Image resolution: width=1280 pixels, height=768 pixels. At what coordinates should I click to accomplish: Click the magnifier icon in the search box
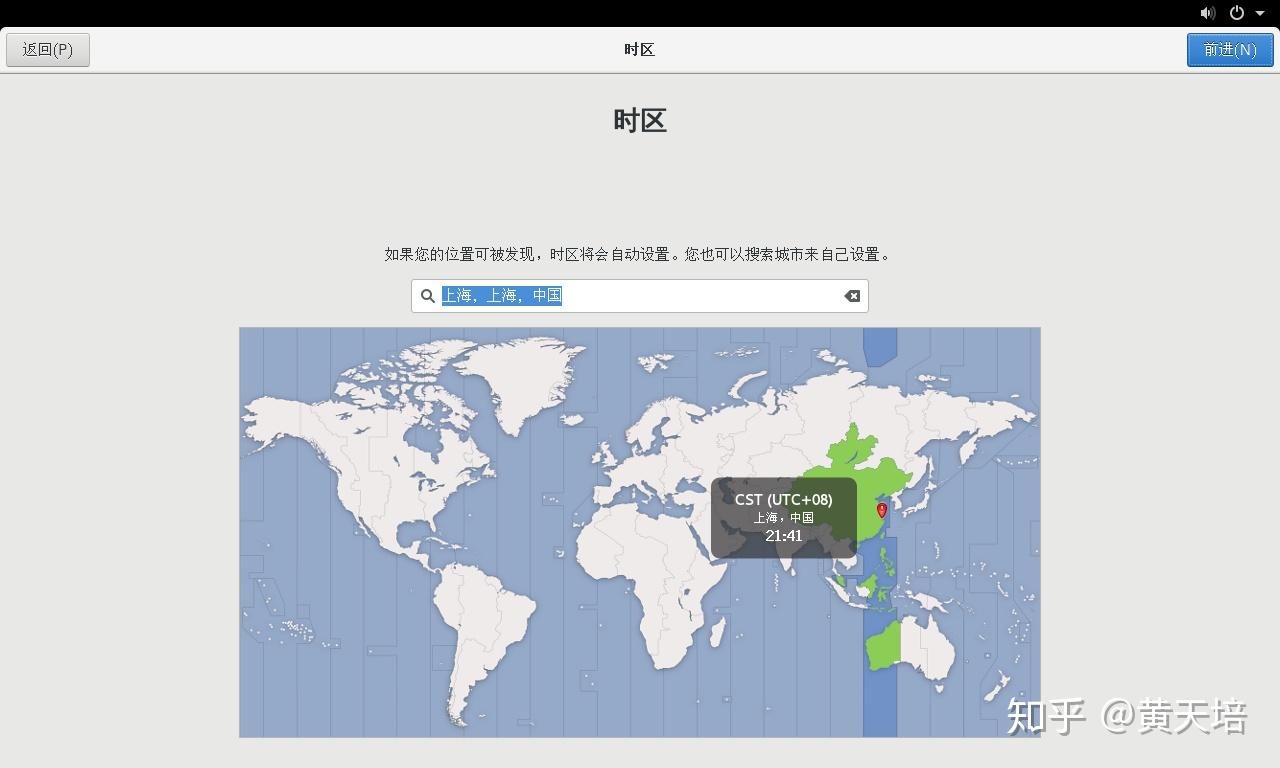tap(428, 296)
